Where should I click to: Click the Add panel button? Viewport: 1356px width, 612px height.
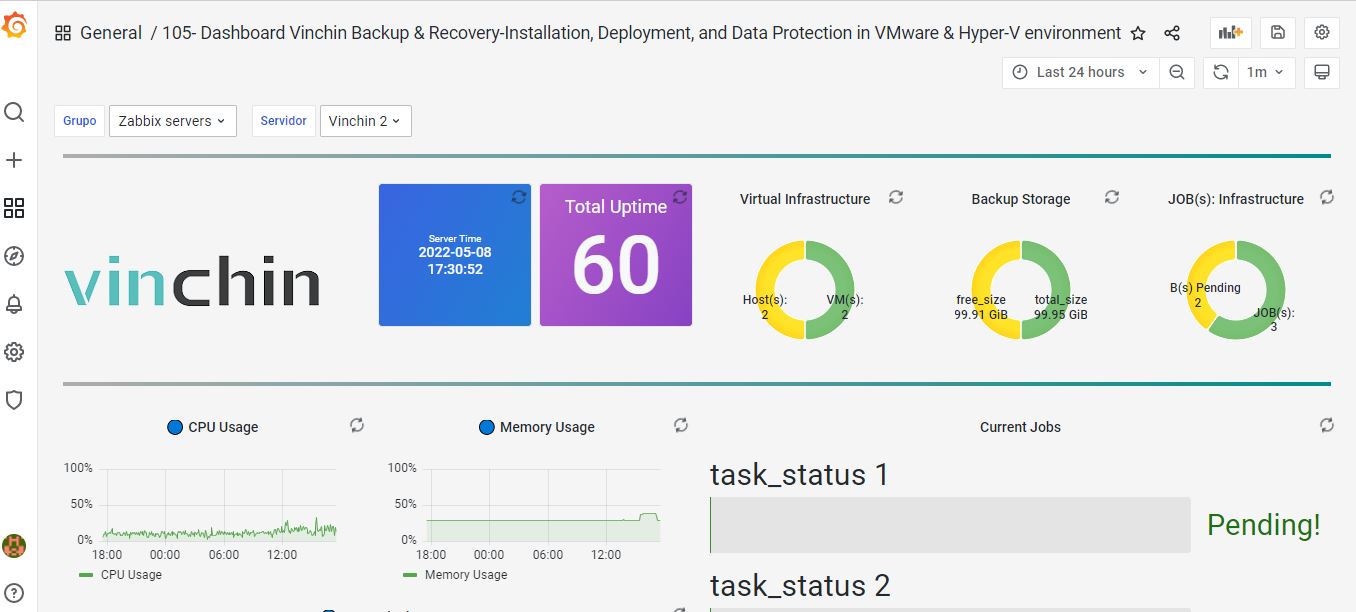click(x=1230, y=33)
